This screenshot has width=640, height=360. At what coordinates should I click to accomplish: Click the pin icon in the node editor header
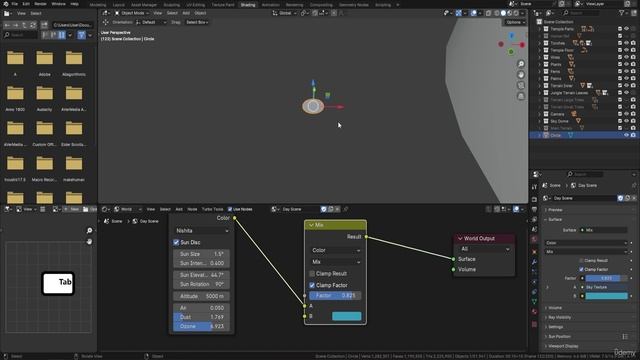coord(346,209)
